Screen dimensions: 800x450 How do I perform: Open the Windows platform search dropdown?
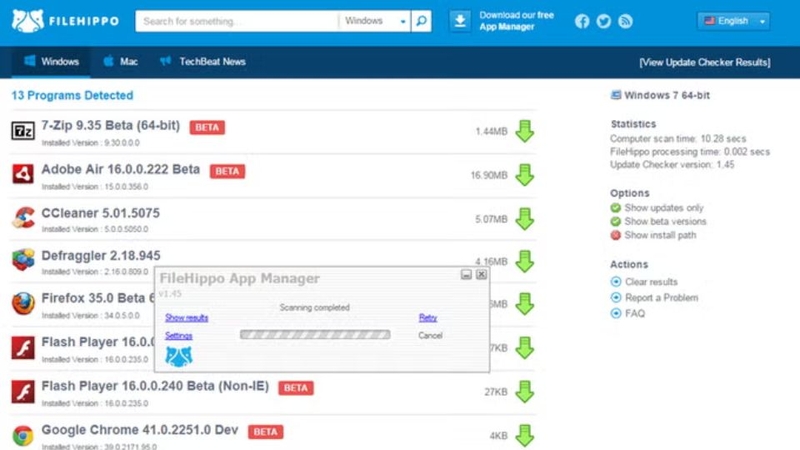coord(375,21)
